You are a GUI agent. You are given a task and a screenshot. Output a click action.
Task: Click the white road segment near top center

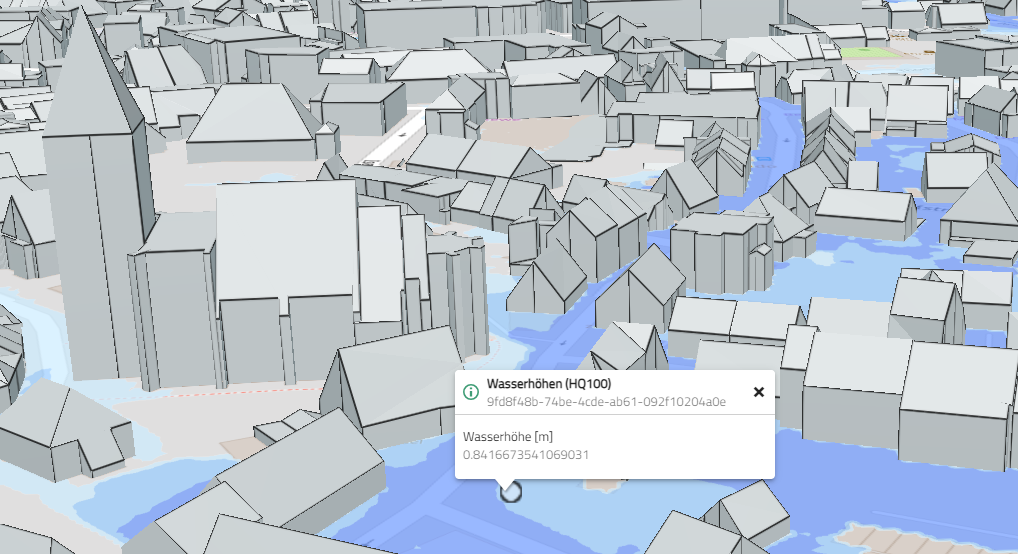[x=385, y=145]
